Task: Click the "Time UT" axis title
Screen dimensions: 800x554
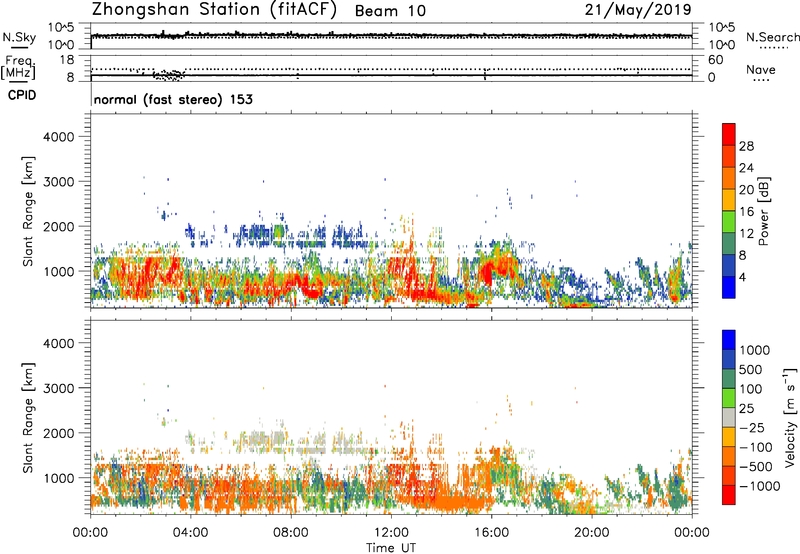Action: (391, 548)
